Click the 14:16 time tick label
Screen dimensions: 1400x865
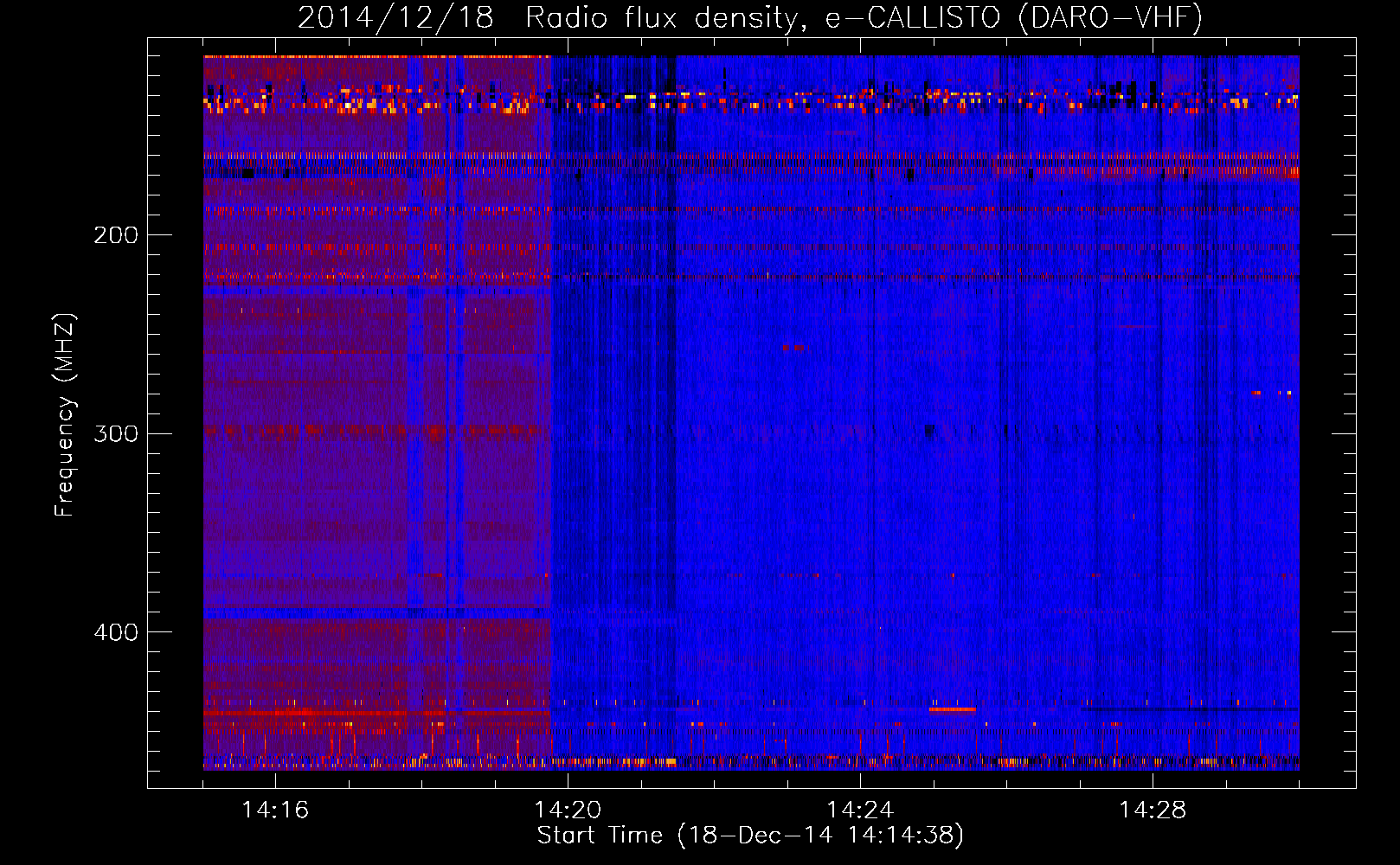click(275, 811)
